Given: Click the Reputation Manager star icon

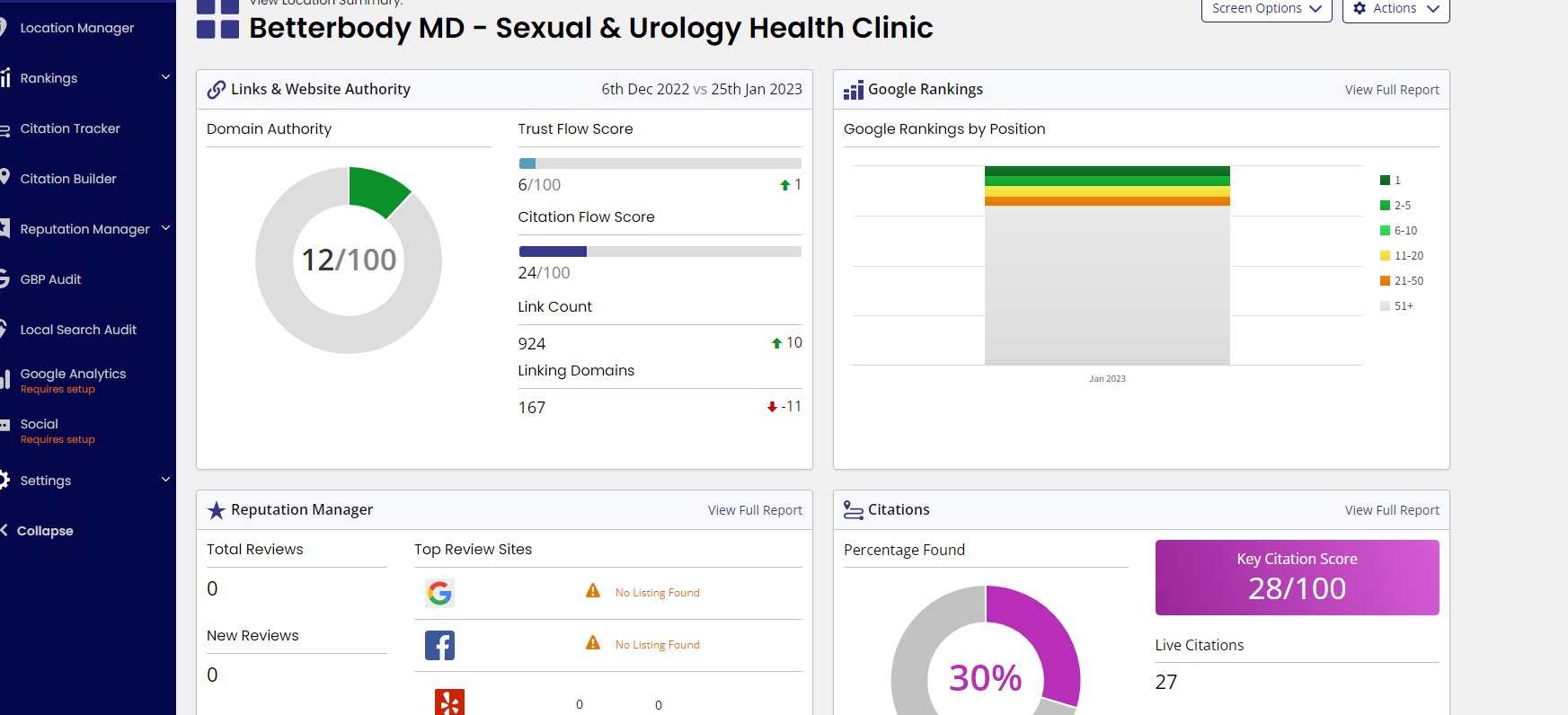Looking at the screenshot, I should 217,510.
